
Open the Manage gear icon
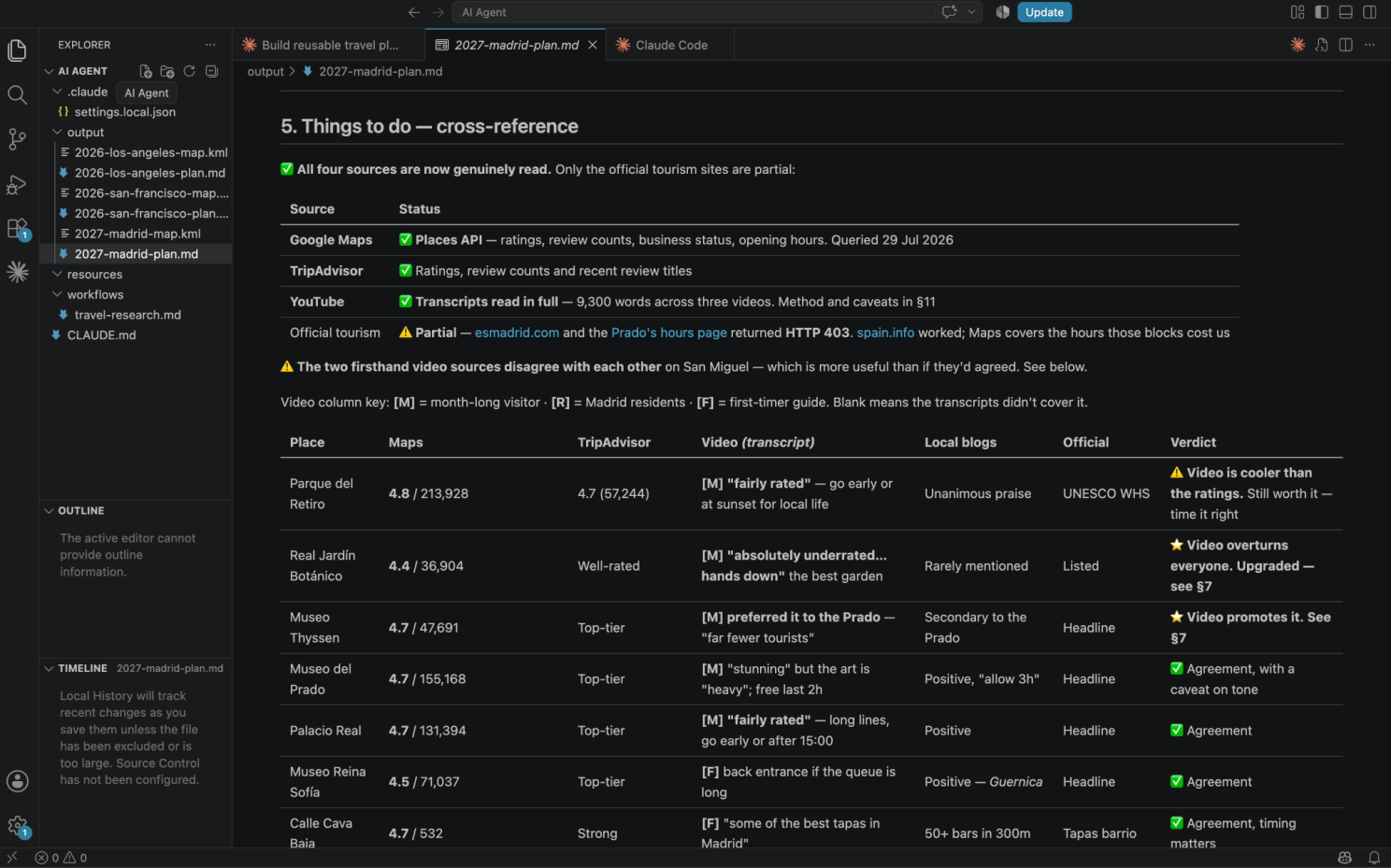pyautogui.click(x=17, y=826)
